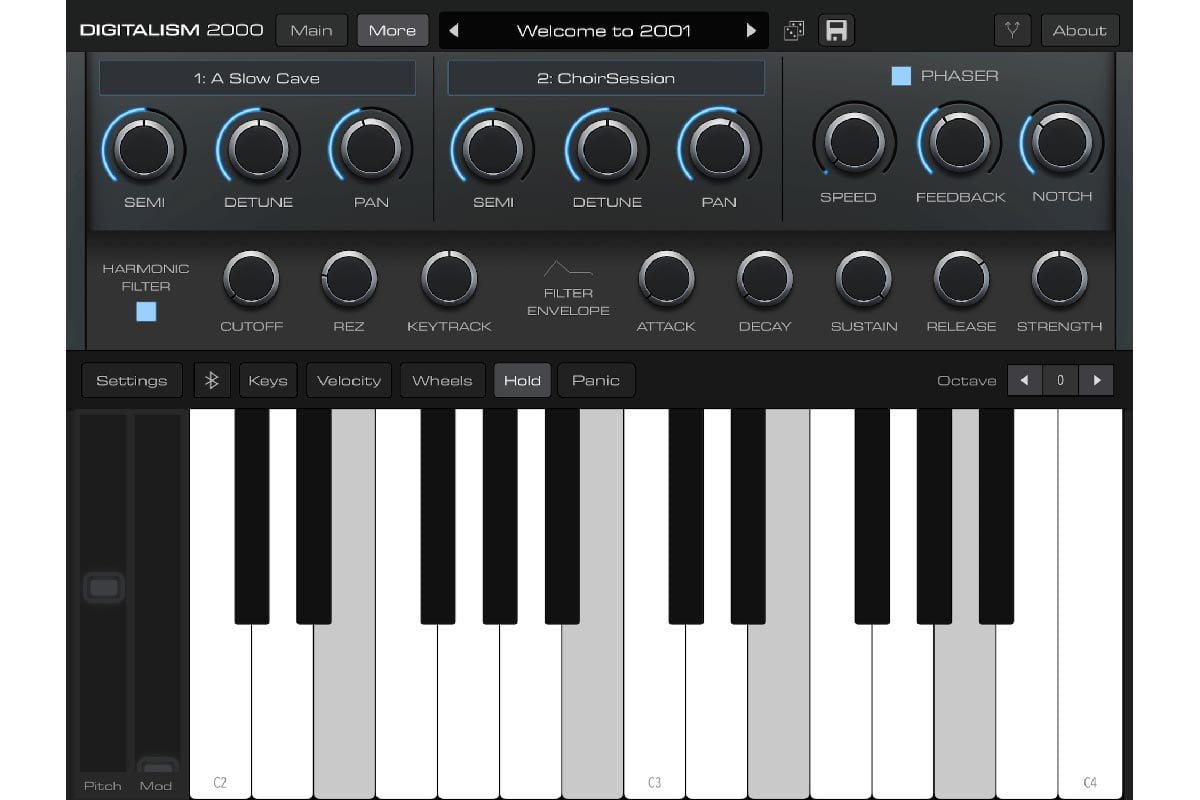Toggle the Velocity option
The width and height of the screenshot is (1200, 800).
[348, 380]
